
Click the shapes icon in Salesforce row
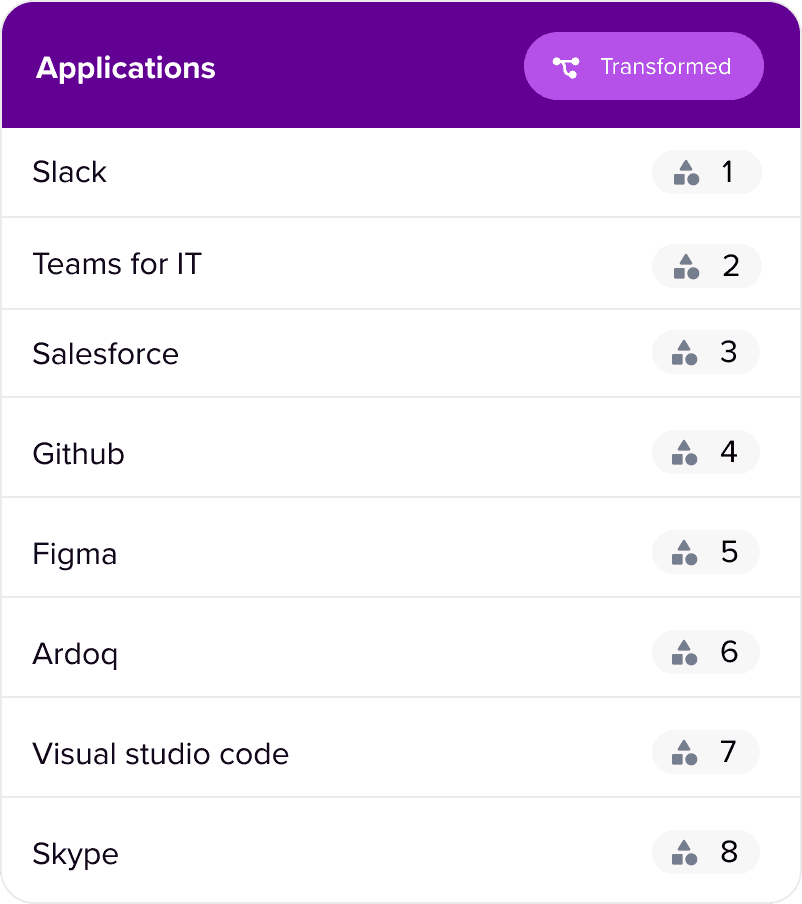click(x=685, y=353)
